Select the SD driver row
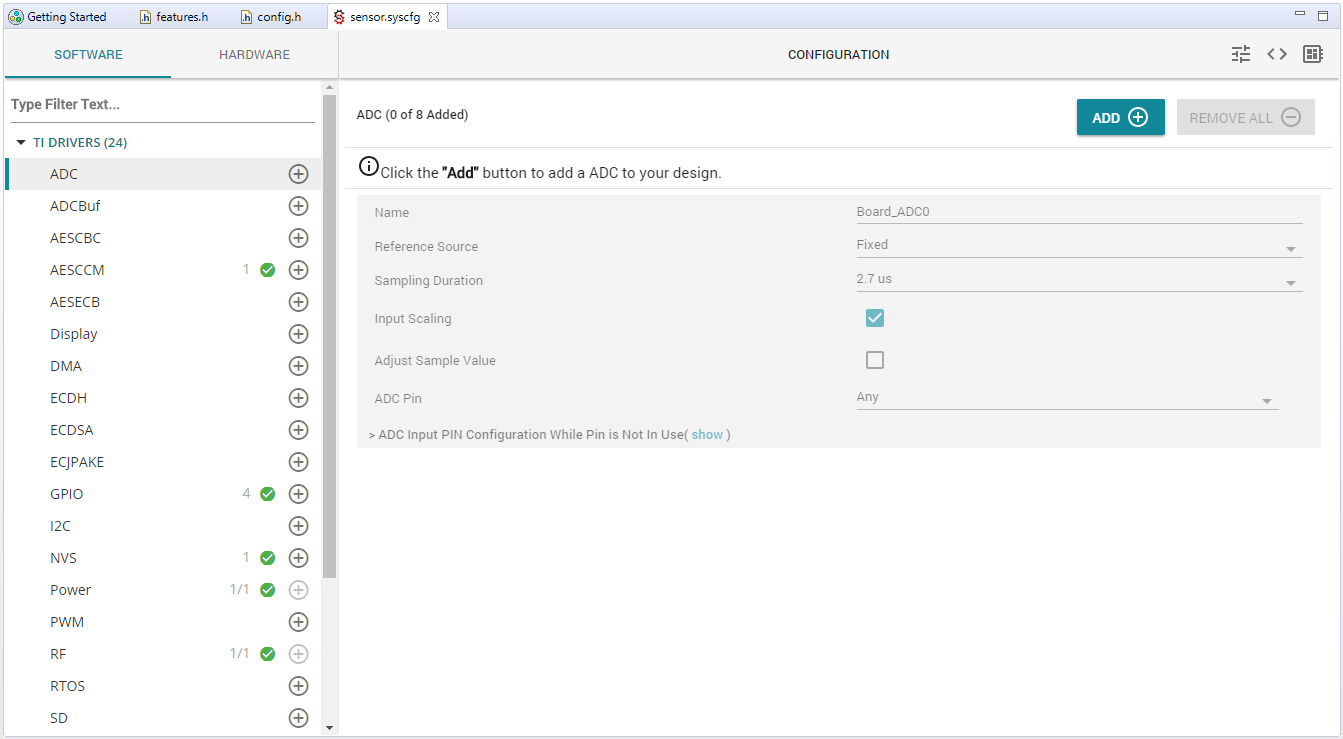The height and width of the screenshot is (739, 1343). point(163,718)
